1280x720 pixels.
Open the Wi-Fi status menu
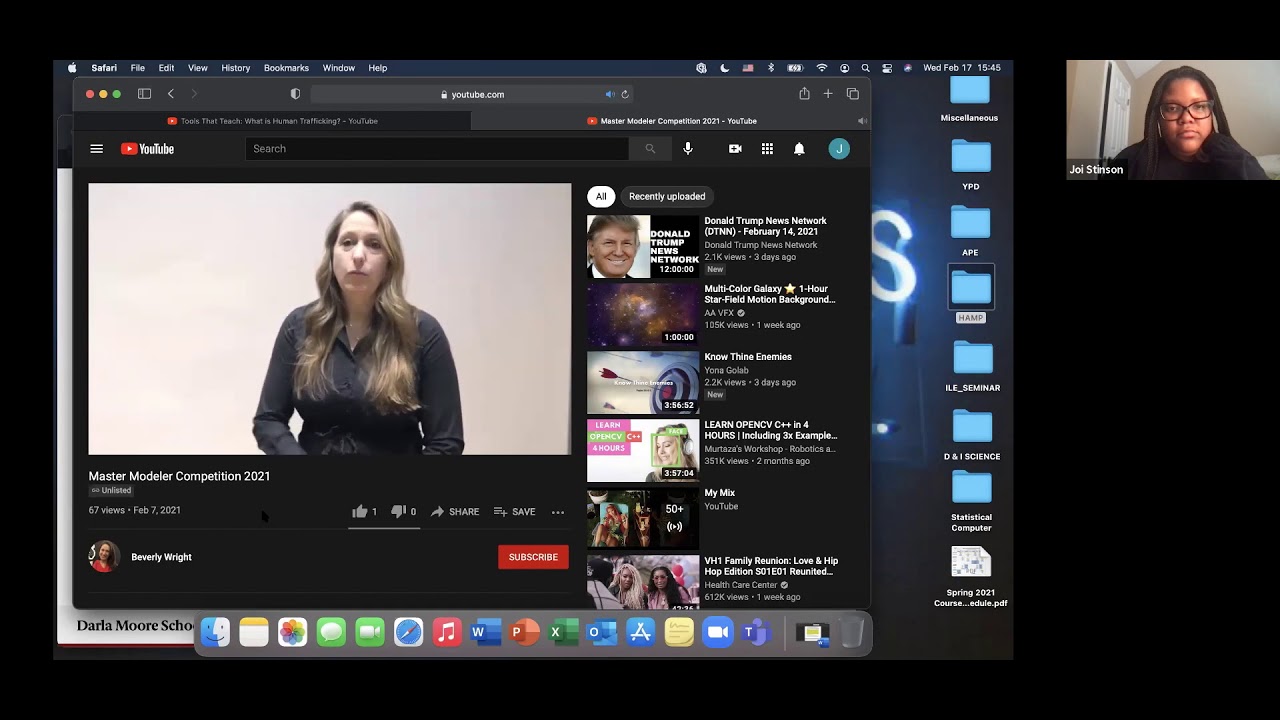click(x=822, y=68)
